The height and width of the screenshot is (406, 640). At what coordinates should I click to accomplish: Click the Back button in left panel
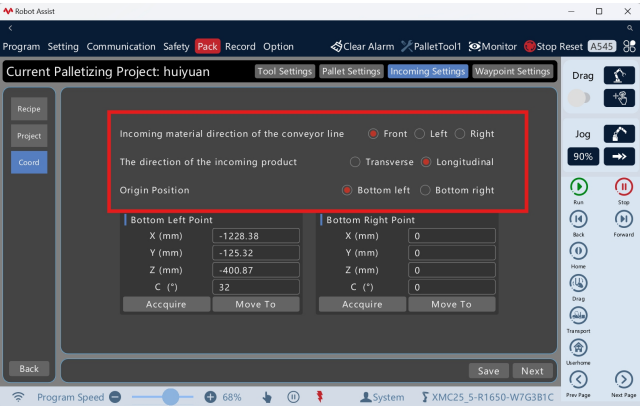click(x=29, y=369)
